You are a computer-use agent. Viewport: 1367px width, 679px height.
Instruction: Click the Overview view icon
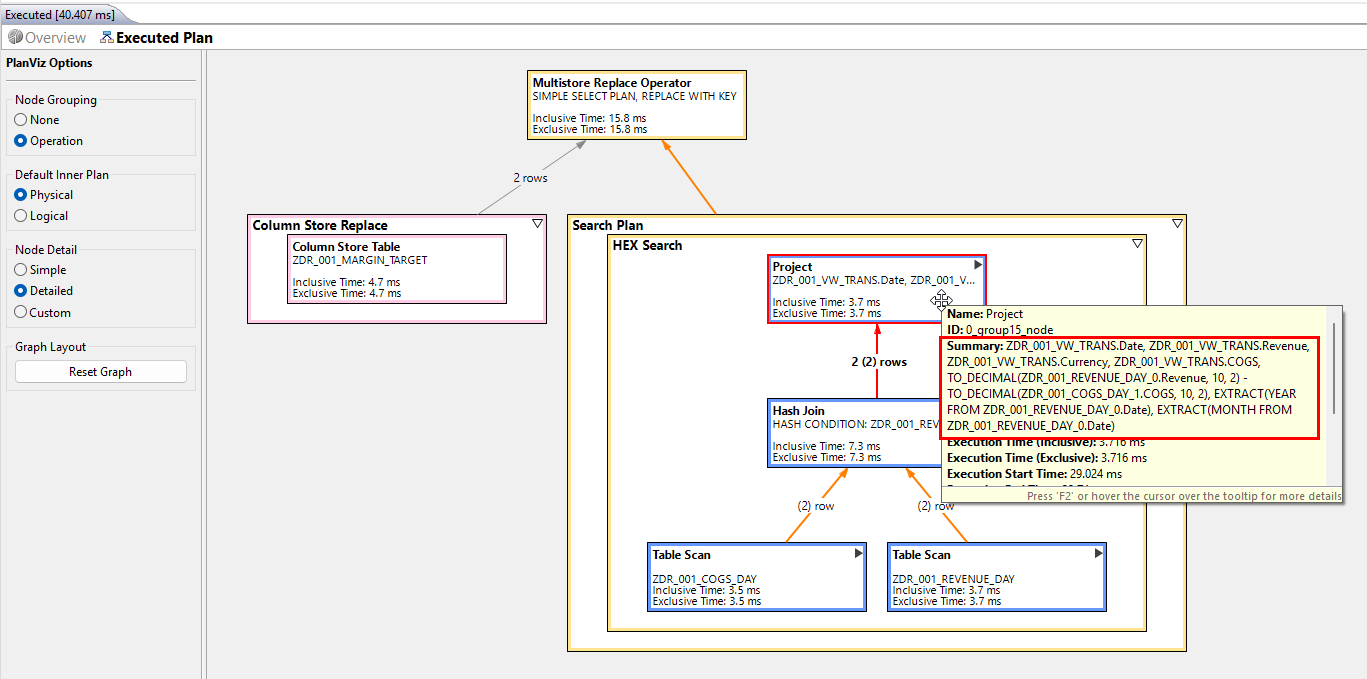point(14,37)
